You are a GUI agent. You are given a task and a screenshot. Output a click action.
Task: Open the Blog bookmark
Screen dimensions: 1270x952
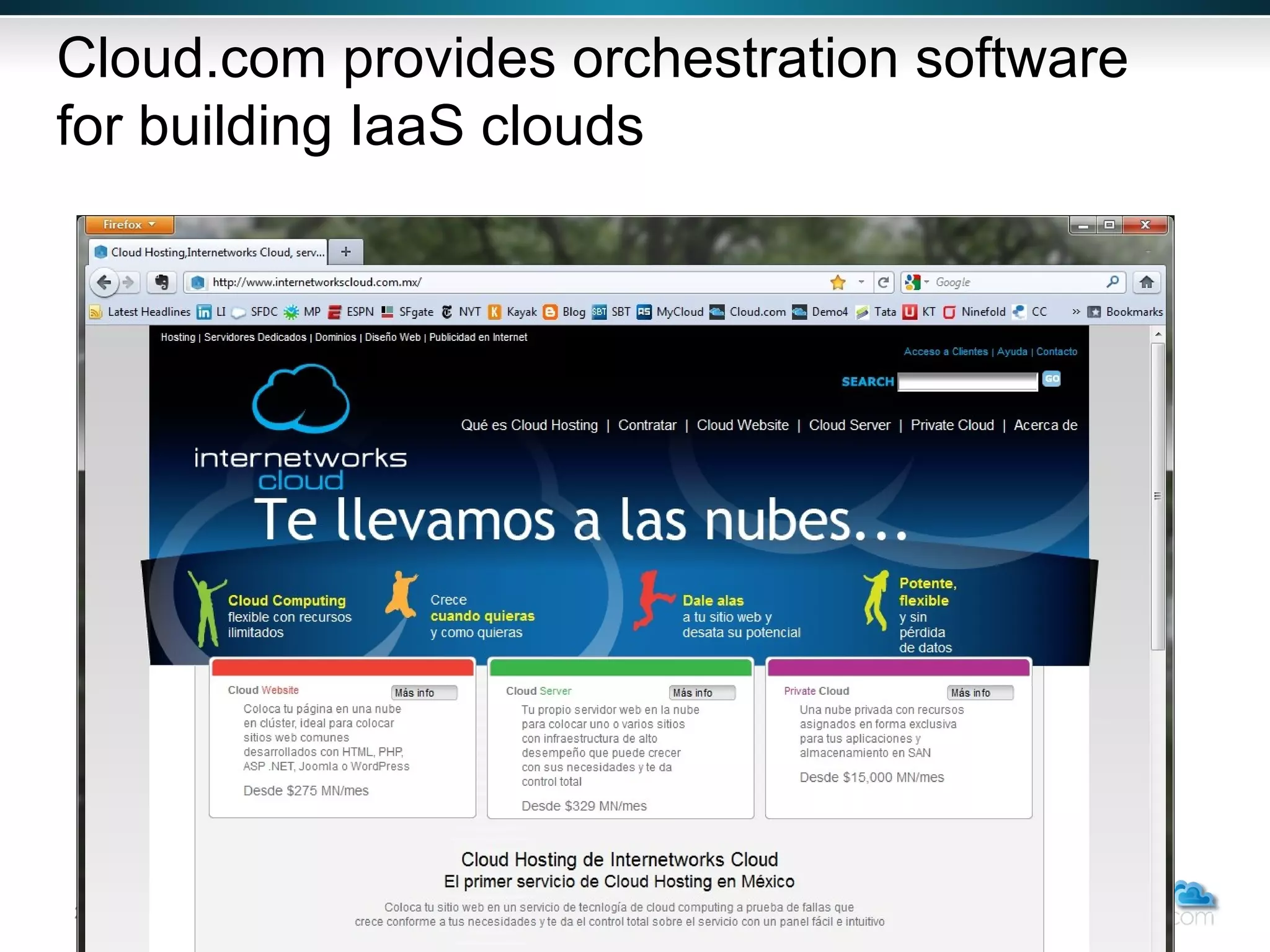(x=564, y=312)
